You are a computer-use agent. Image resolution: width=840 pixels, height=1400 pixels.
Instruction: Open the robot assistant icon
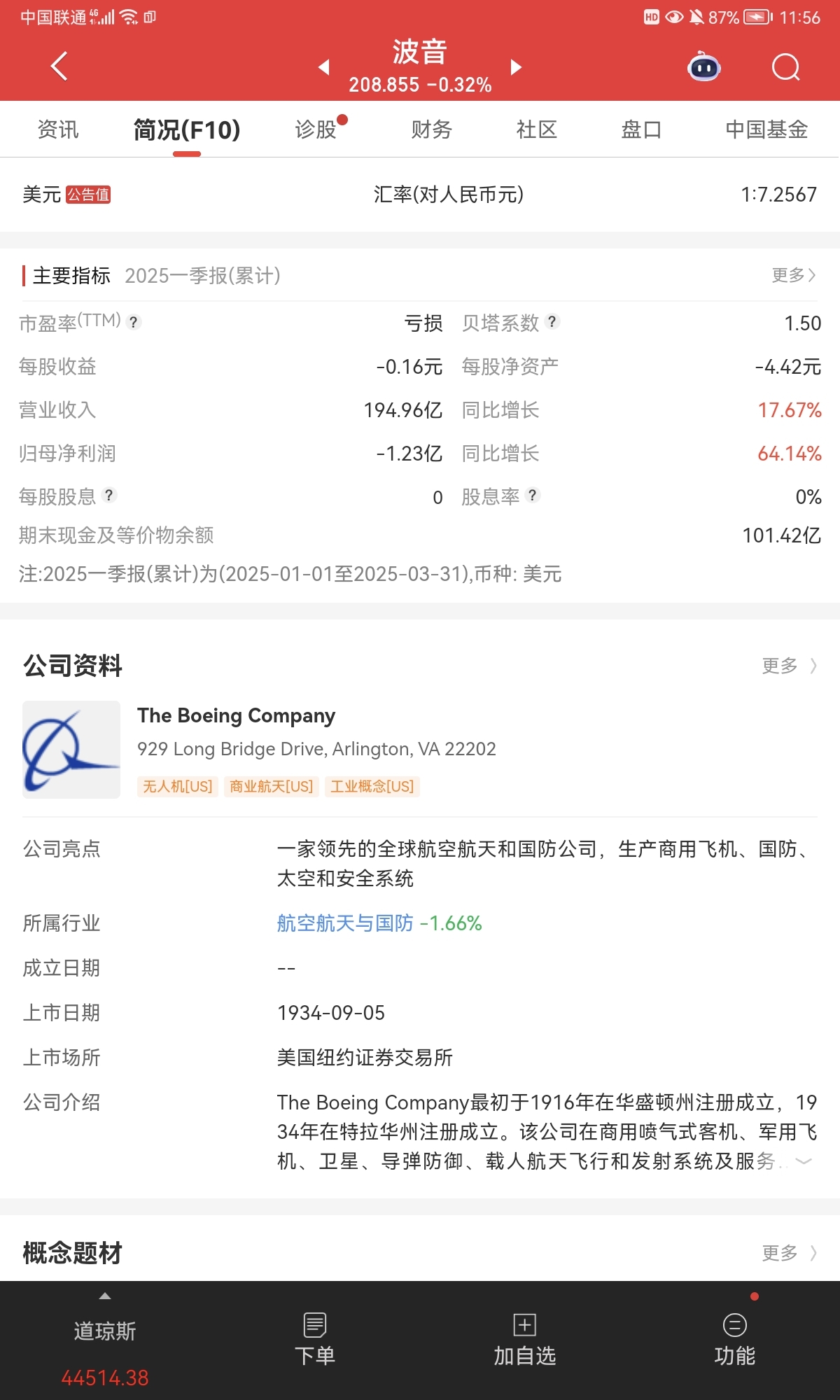[x=704, y=67]
